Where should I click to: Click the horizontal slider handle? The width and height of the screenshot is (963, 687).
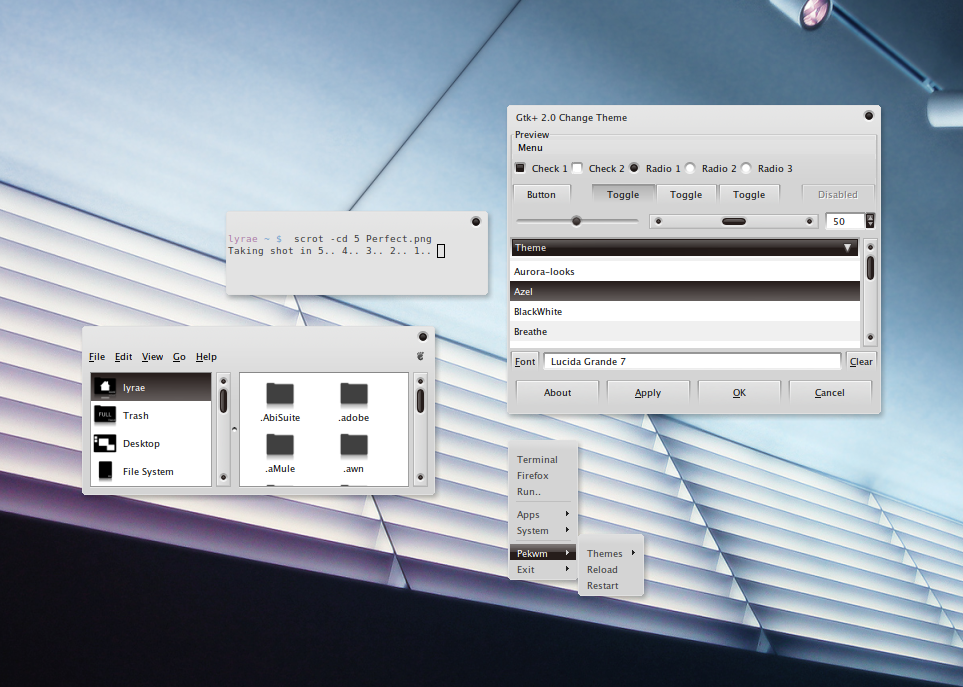click(x=576, y=221)
